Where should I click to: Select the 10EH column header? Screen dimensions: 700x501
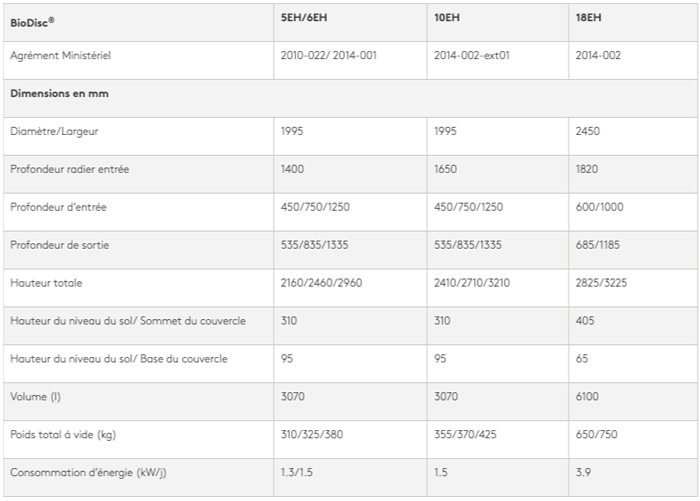pos(446,19)
